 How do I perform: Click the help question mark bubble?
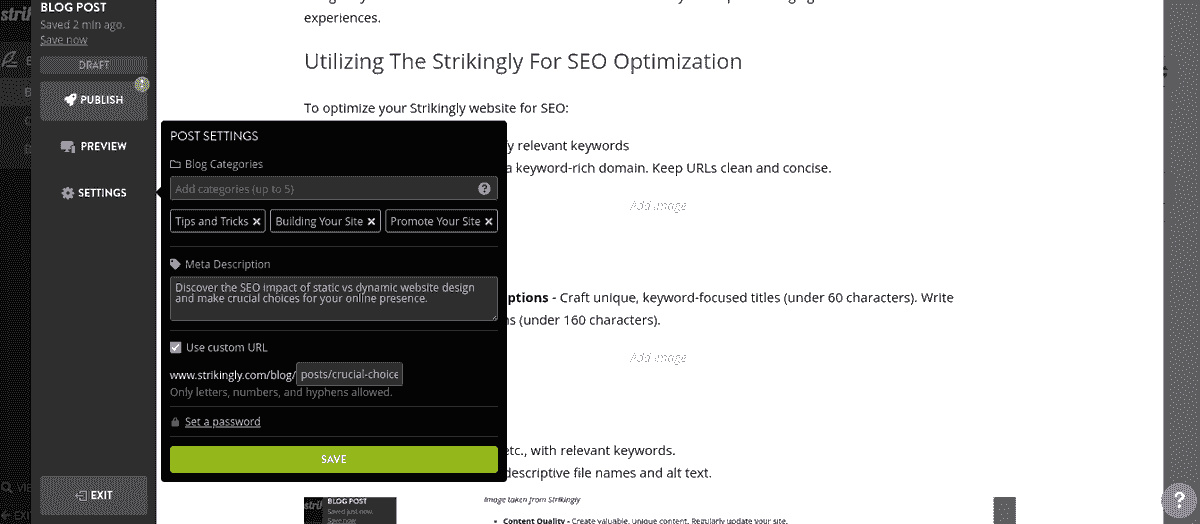click(1178, 500)
